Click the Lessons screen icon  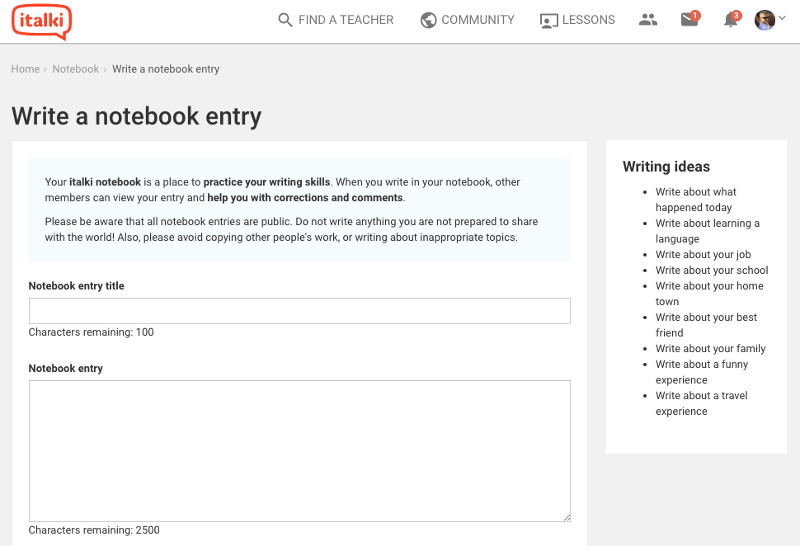548,20
